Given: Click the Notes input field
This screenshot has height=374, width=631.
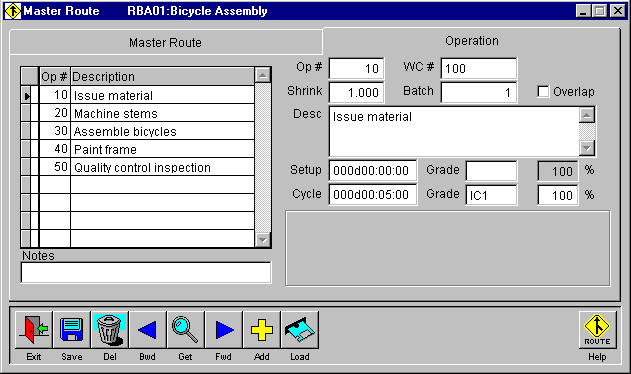Looking at the screenshot, I should pyautogui.click(x=146, y=273).
